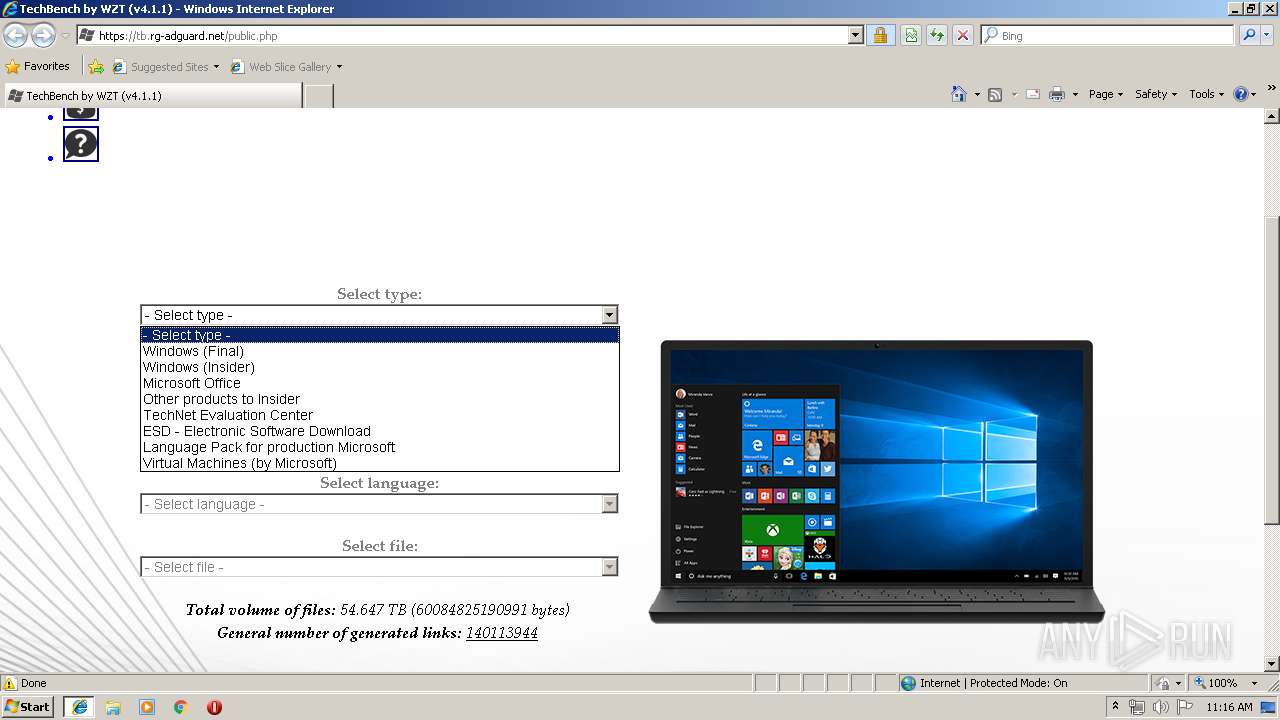Open the Safety menu
The width and height of the screenshot is (1280, 720).
coord(1156,94)
